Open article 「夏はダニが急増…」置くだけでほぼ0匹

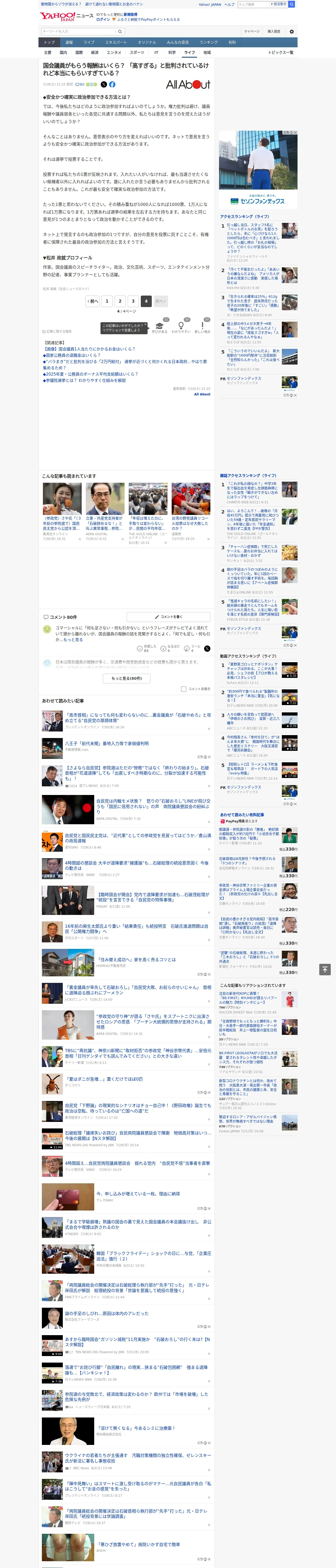[104, 1079]
